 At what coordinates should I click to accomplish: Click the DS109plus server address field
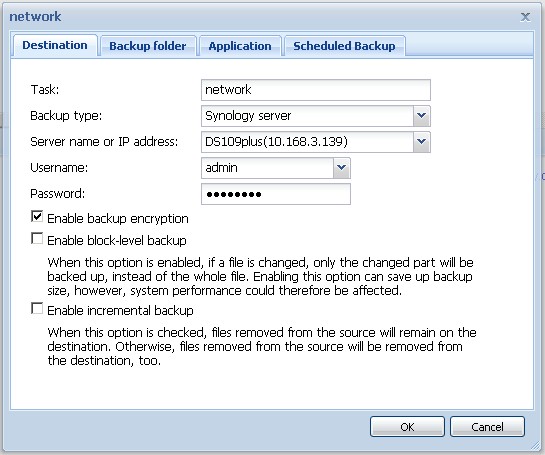click(x=307, y=142)
